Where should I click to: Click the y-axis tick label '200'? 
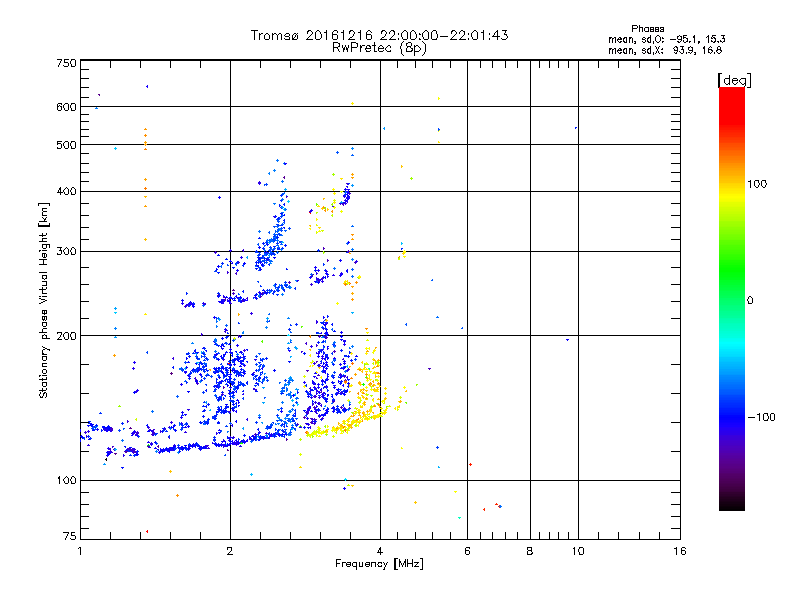tap(66, 336)
